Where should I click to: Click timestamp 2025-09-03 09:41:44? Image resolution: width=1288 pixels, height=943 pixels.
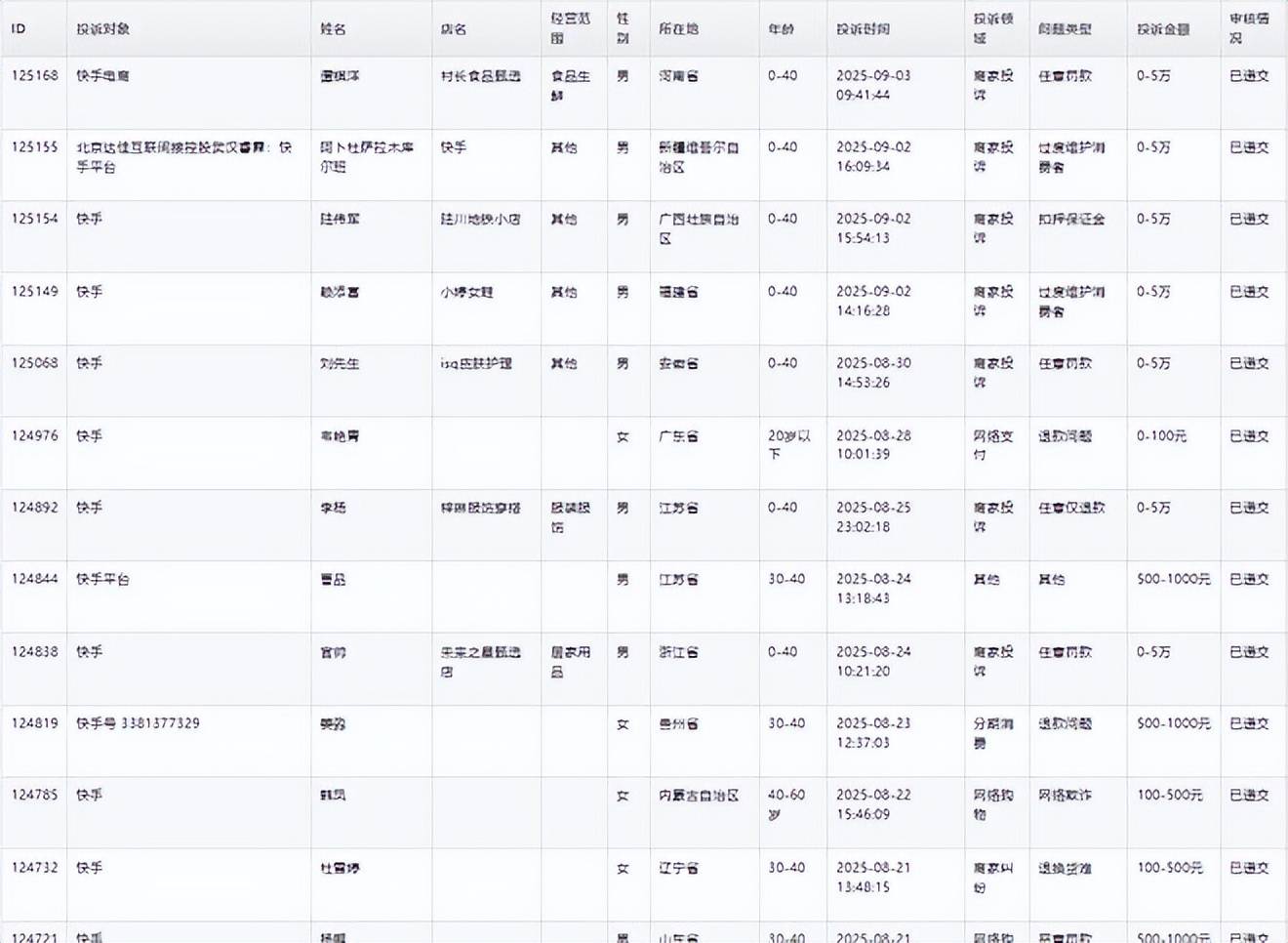[872, 85]
